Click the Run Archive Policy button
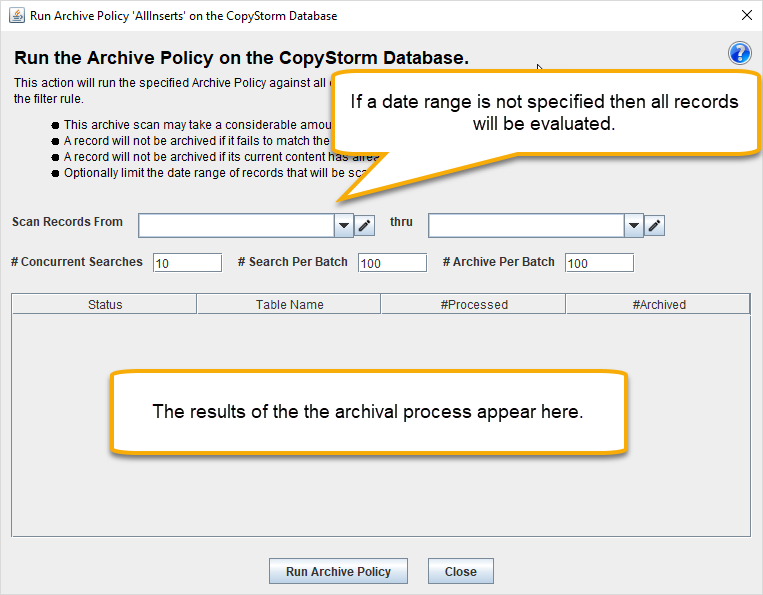The height and width of the screenshot is (595, 763). (x=338, y=571)
